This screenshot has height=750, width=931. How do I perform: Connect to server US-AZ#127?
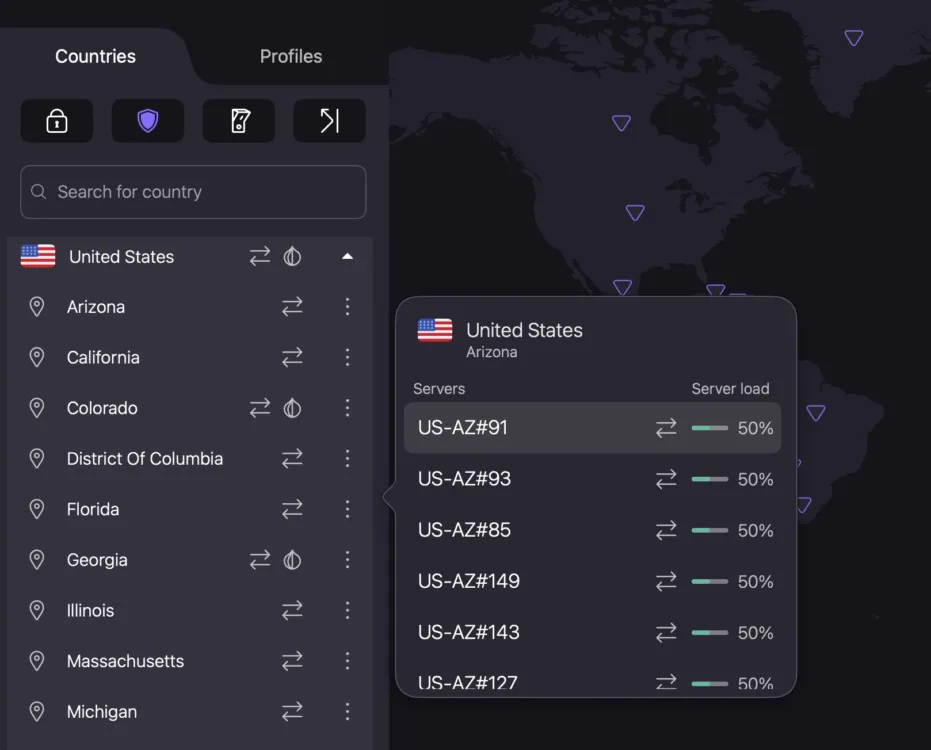[592, 682]
